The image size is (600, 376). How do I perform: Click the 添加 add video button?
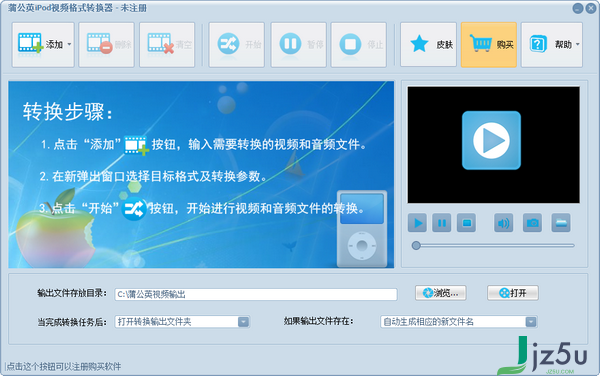click(x=39, y=45)
